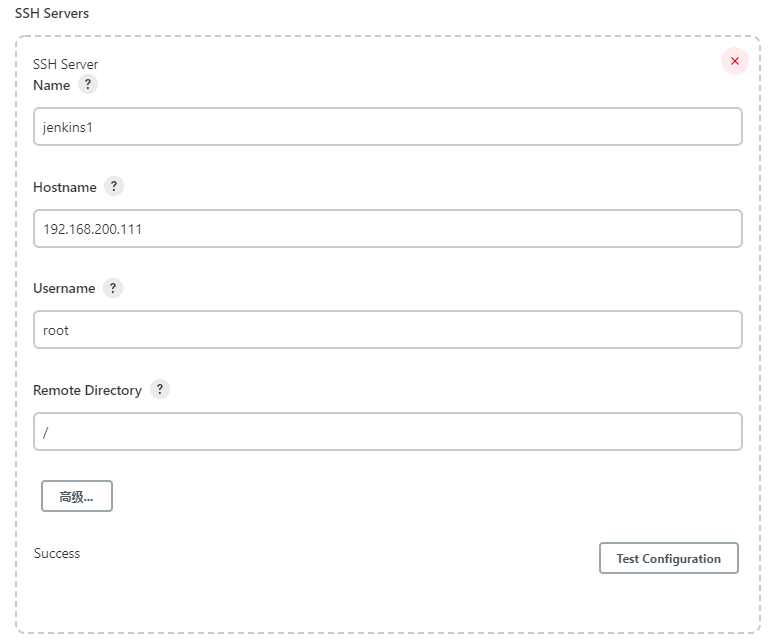This screenshot has height=642, width=776.
Task: Click the Remote Directory label
Action: [x=88, y=391]
